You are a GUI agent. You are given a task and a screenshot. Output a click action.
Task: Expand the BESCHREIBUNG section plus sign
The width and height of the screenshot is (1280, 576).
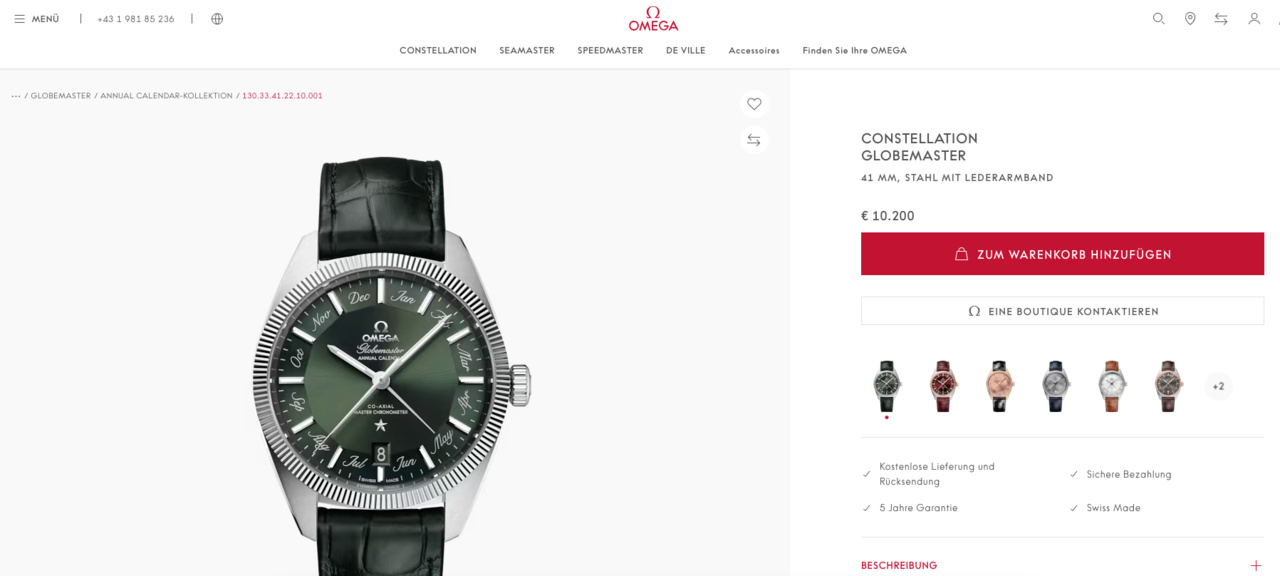(1256, 565)
